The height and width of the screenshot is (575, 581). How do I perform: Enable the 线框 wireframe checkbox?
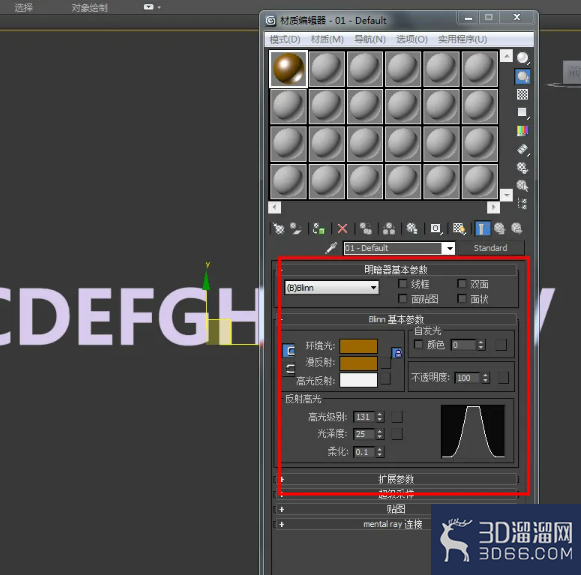pyautogui.click(x=402, y=284)
